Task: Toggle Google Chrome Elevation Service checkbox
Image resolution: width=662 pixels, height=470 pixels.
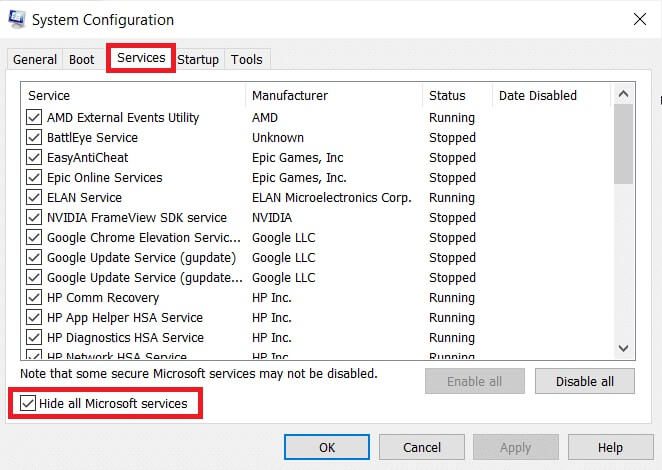Action: (x=34, y=237)
